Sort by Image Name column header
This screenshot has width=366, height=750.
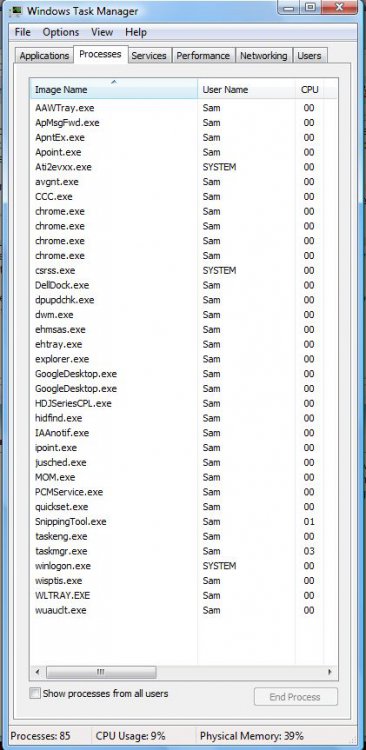(114, 89)
